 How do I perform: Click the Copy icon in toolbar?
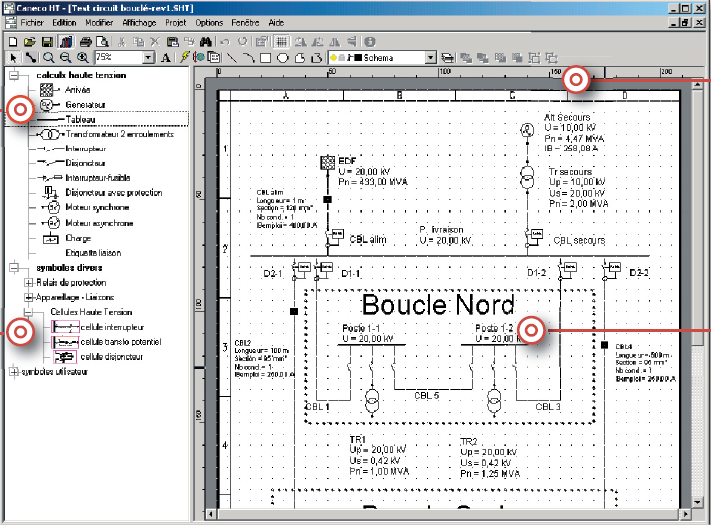(x=138, y=42)
